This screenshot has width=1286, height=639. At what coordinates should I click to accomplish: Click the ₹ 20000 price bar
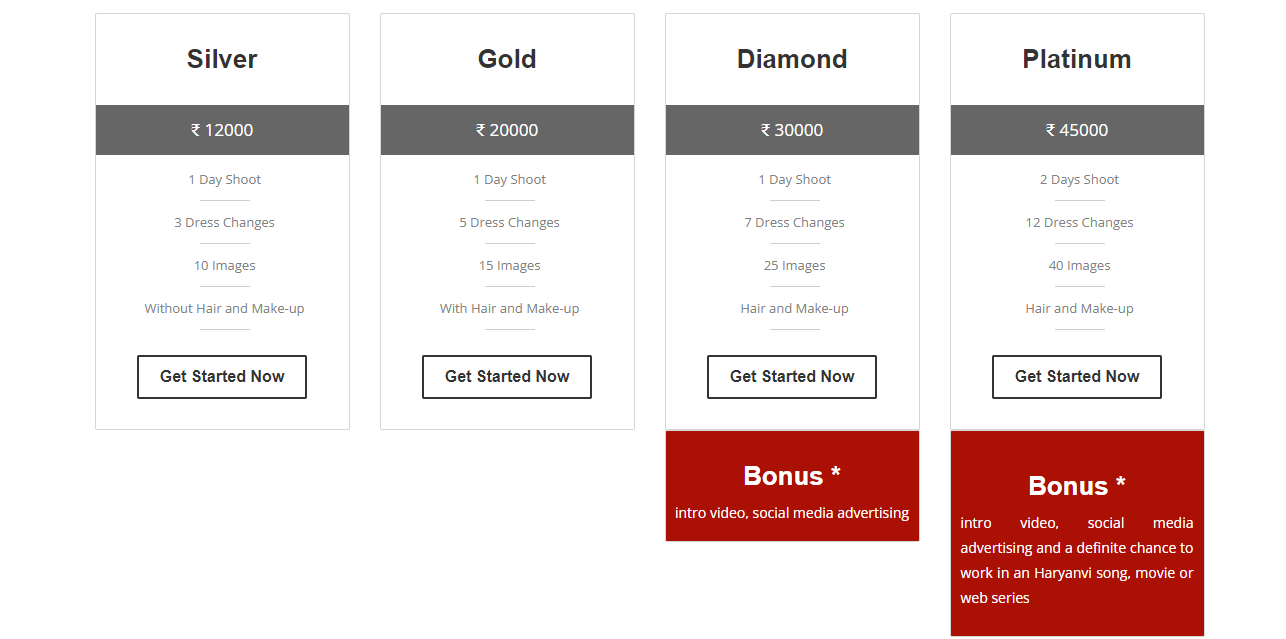(x=507, y=130)
